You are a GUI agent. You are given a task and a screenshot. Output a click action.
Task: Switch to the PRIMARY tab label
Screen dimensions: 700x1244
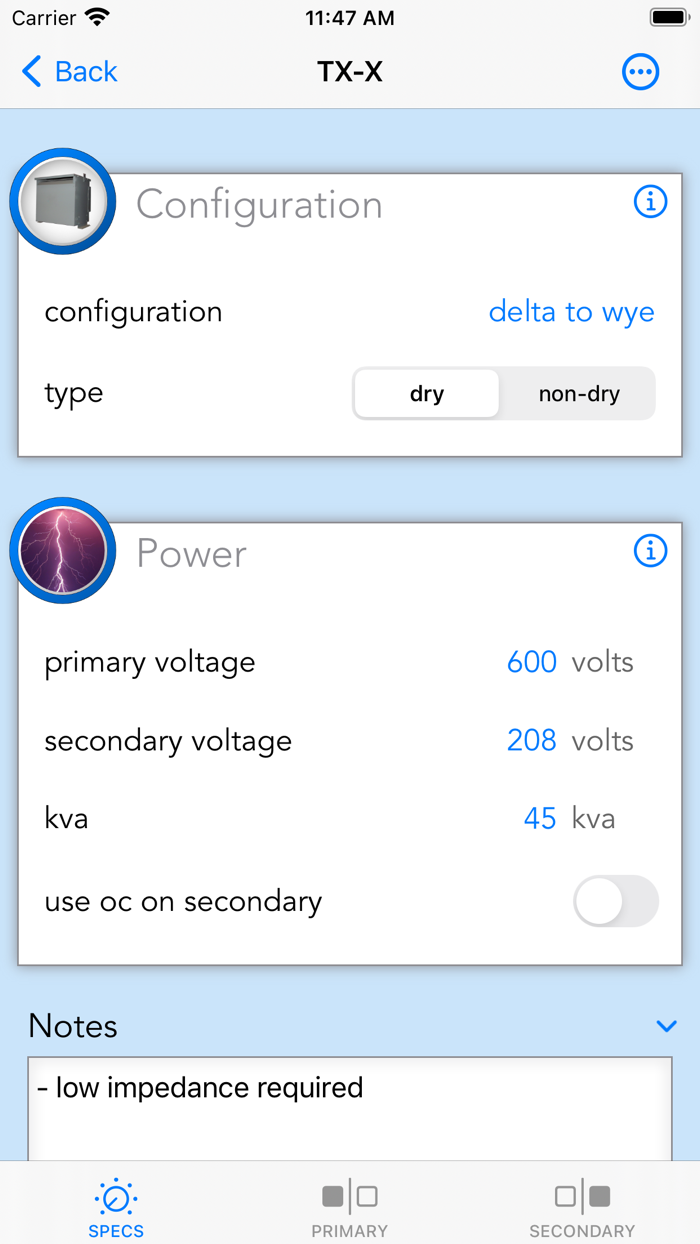(x=349, y=1231)
